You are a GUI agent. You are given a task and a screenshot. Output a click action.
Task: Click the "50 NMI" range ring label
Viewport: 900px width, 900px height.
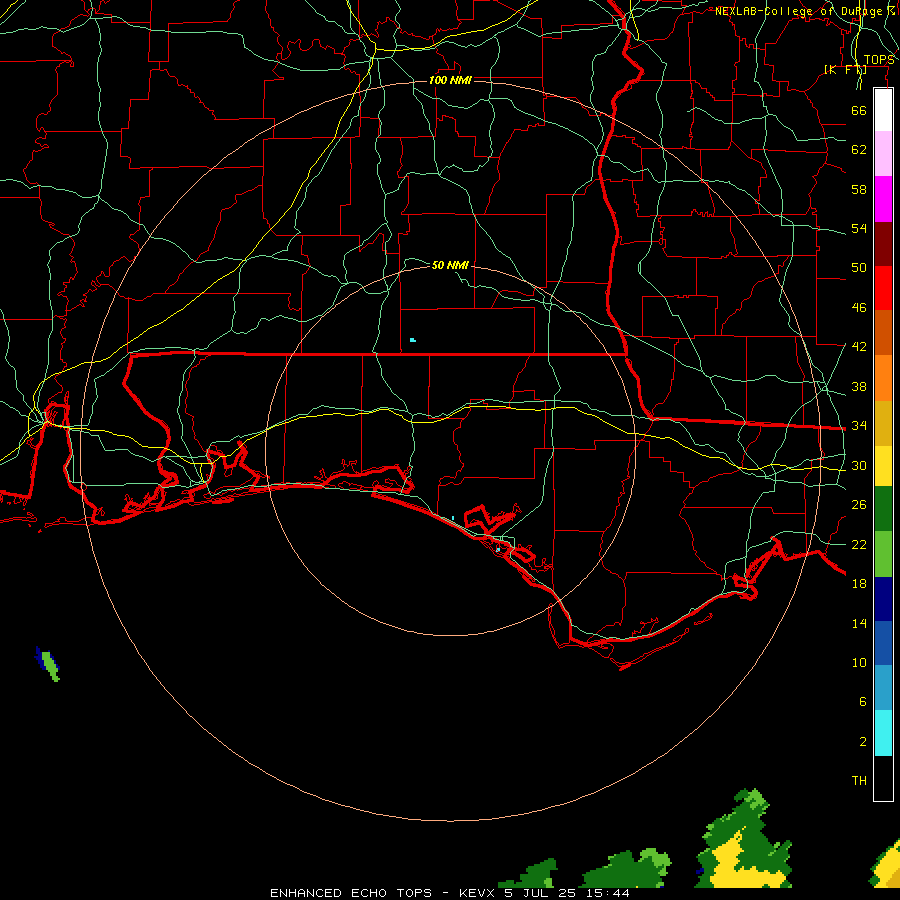point(450,265)
